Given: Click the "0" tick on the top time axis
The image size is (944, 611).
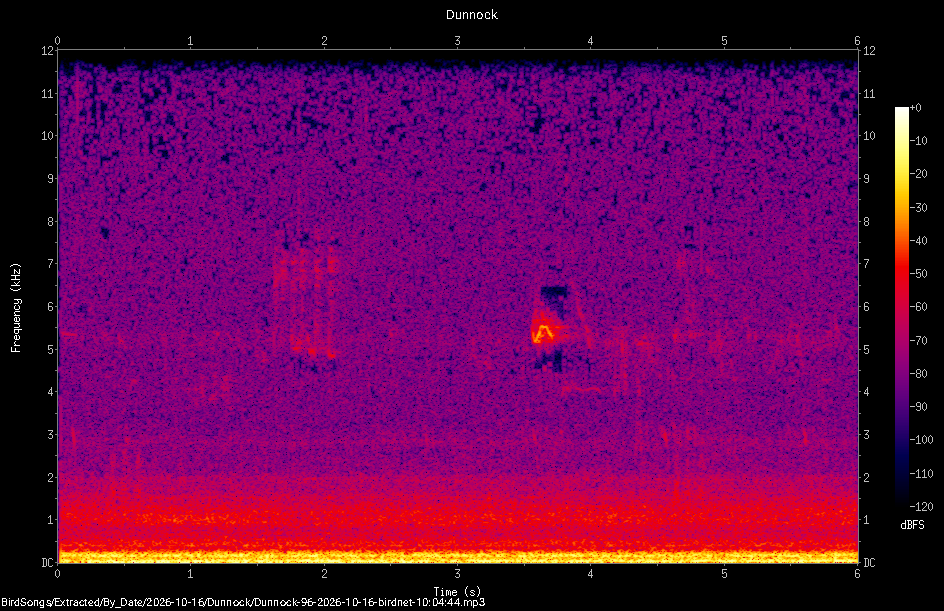Looking at the screenshot, I should [x=57, y=41].
